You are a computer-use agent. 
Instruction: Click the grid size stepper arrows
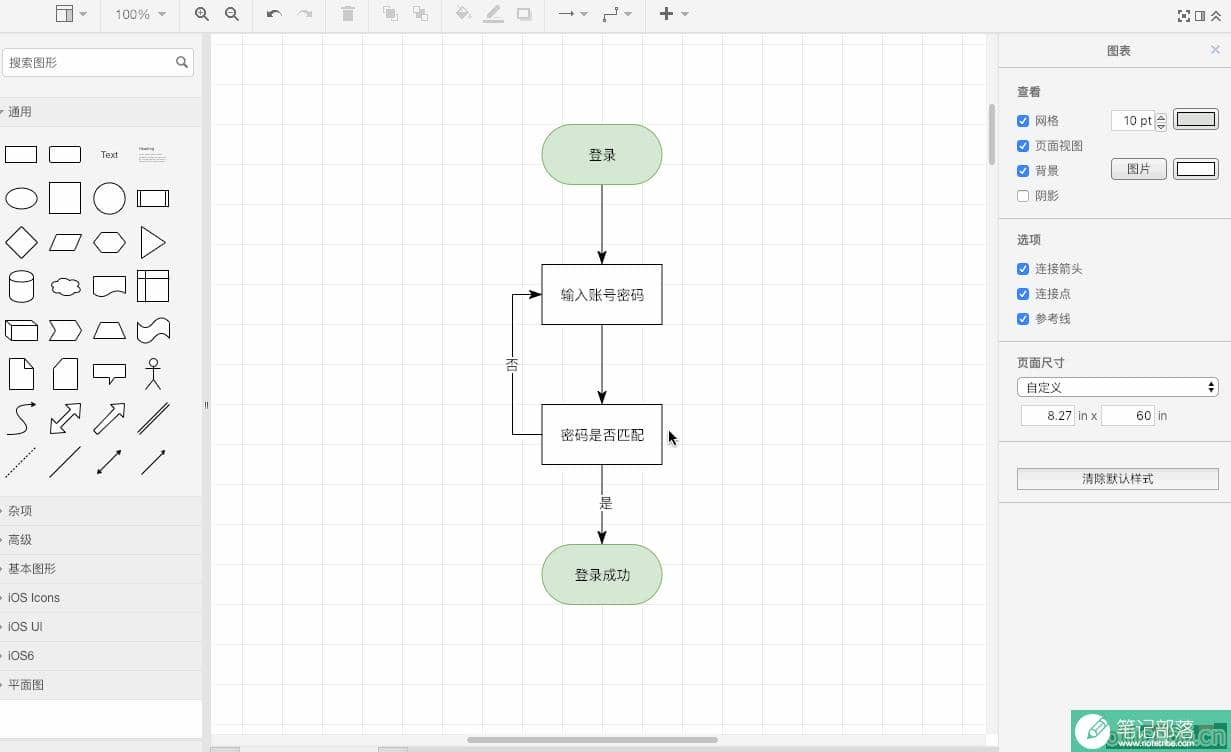pos(1161,121)
